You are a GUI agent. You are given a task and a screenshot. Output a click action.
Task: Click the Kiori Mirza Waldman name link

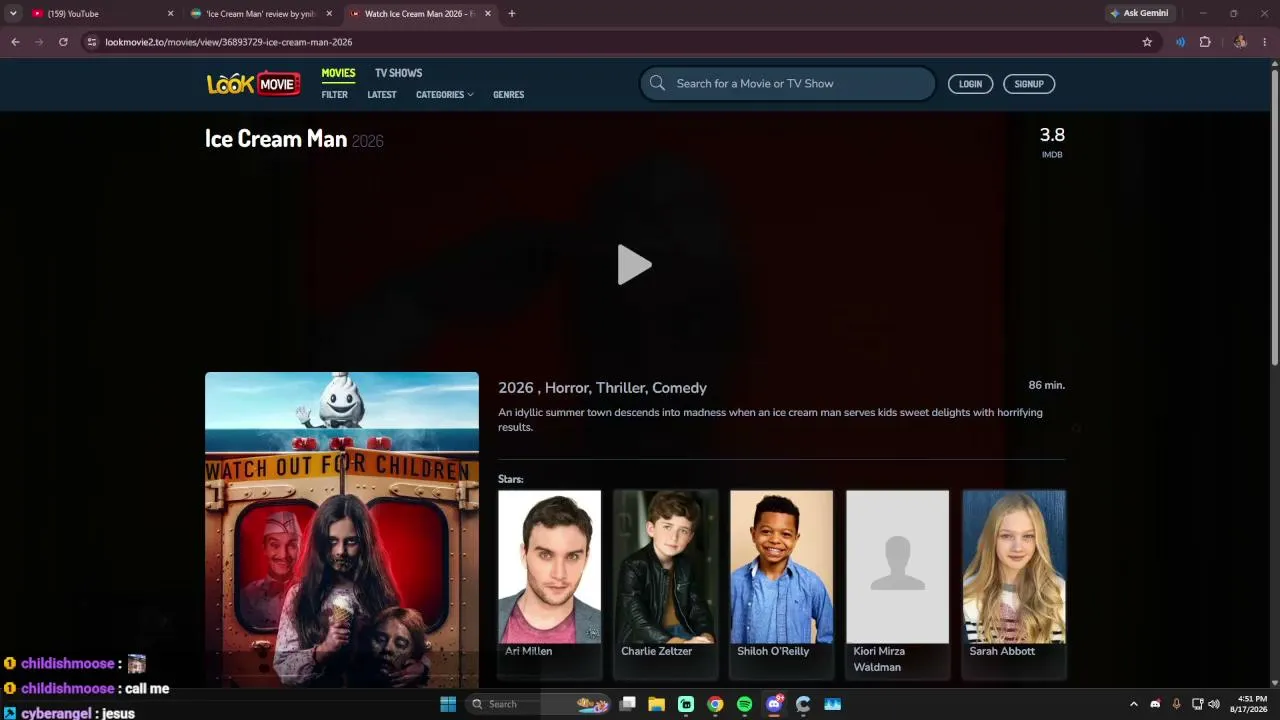[879, 659]
